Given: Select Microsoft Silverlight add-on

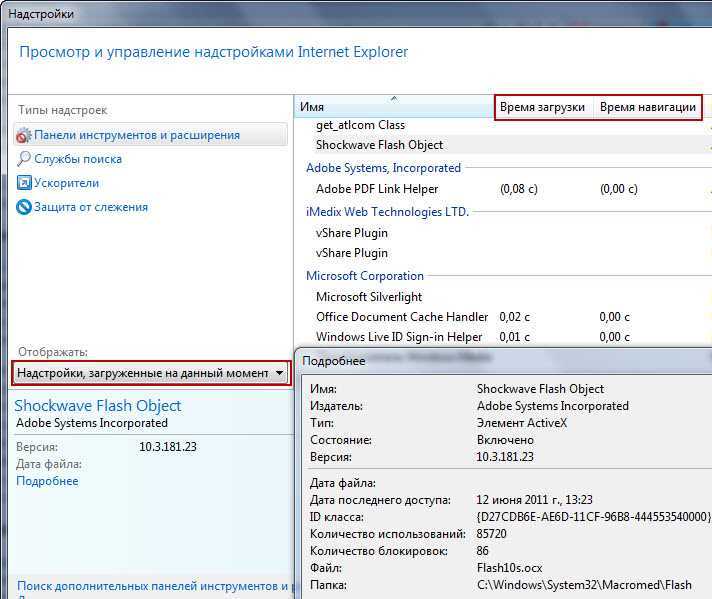Looking at the screenshot, I should pos(369,297).
